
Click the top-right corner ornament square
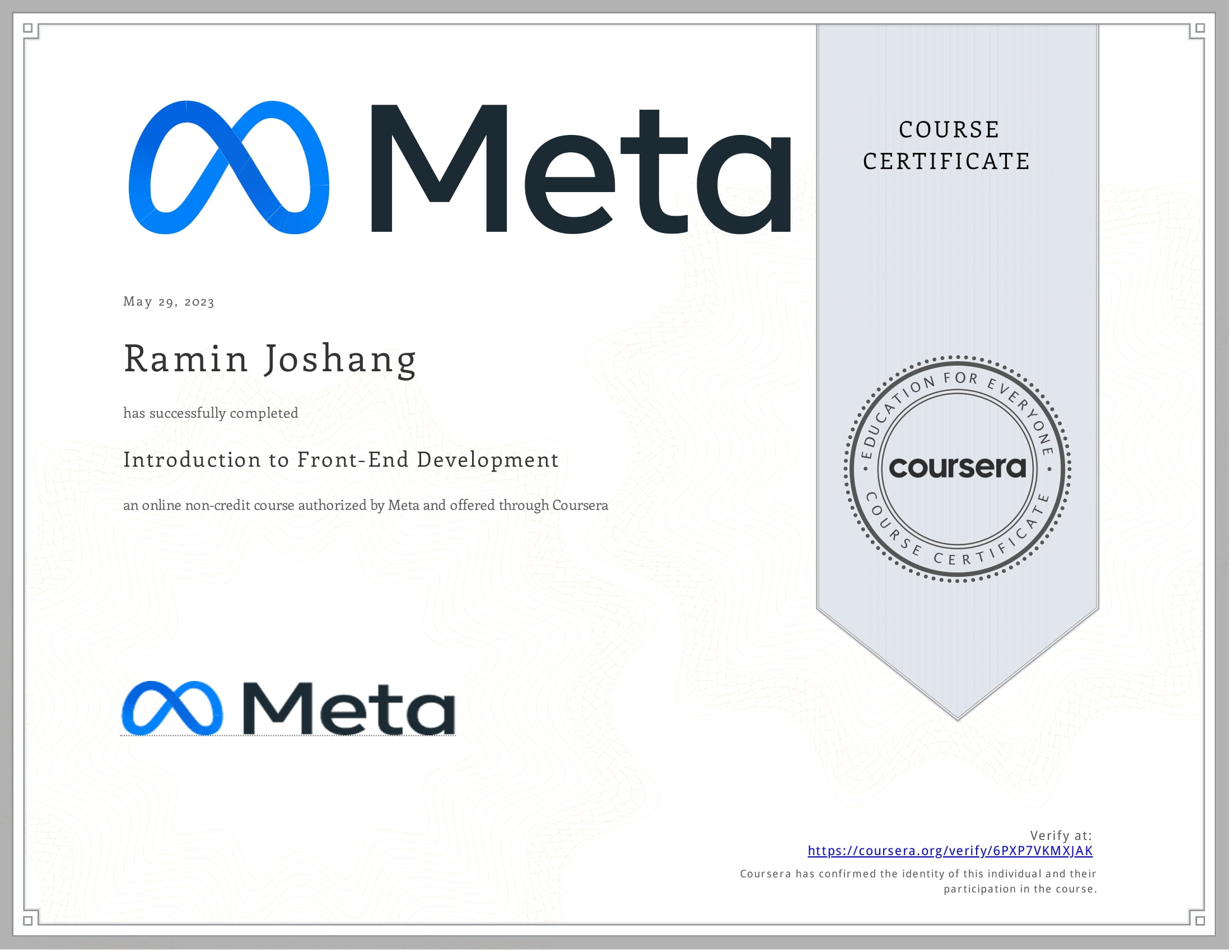[x=1201, y=28]
